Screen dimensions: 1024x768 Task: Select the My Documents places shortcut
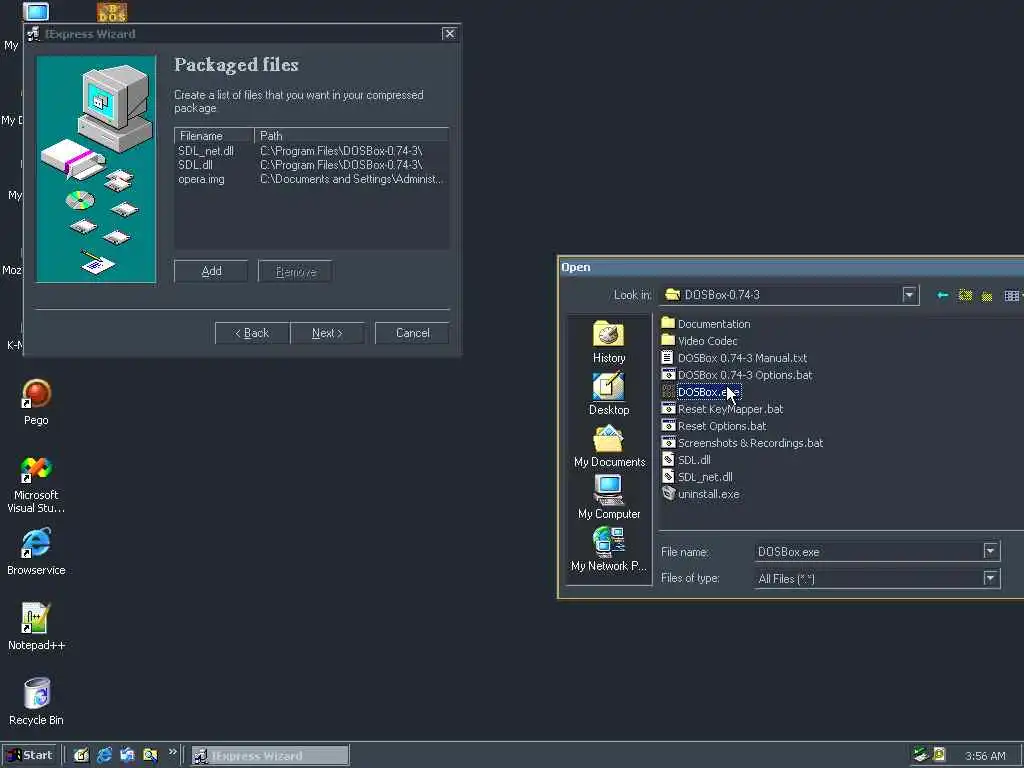[609, 446]
